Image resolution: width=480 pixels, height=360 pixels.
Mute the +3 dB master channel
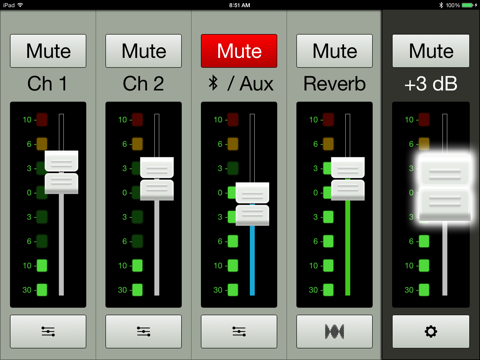click(x=431, y=51)
